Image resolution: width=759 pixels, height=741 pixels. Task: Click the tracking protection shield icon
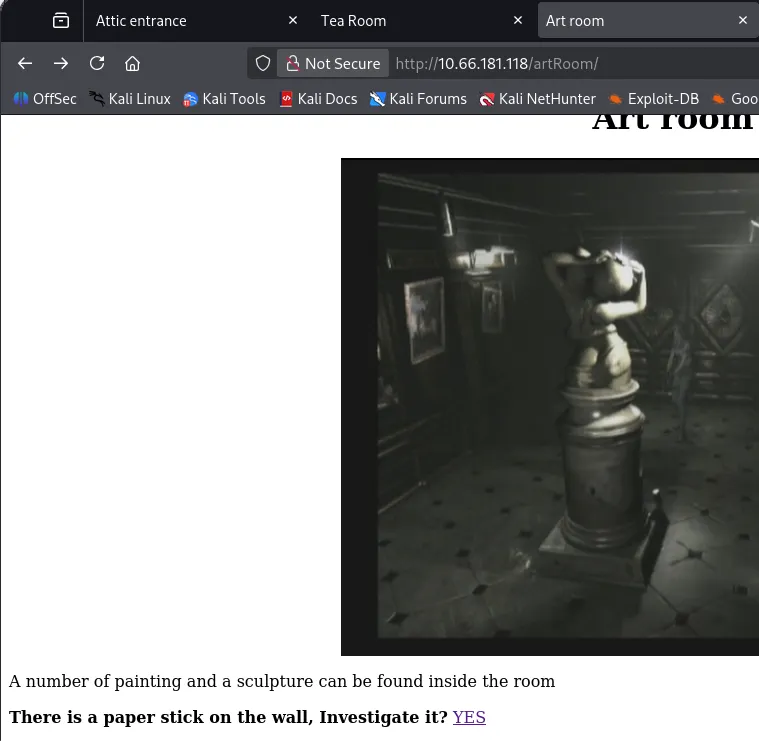coord(263,63)
